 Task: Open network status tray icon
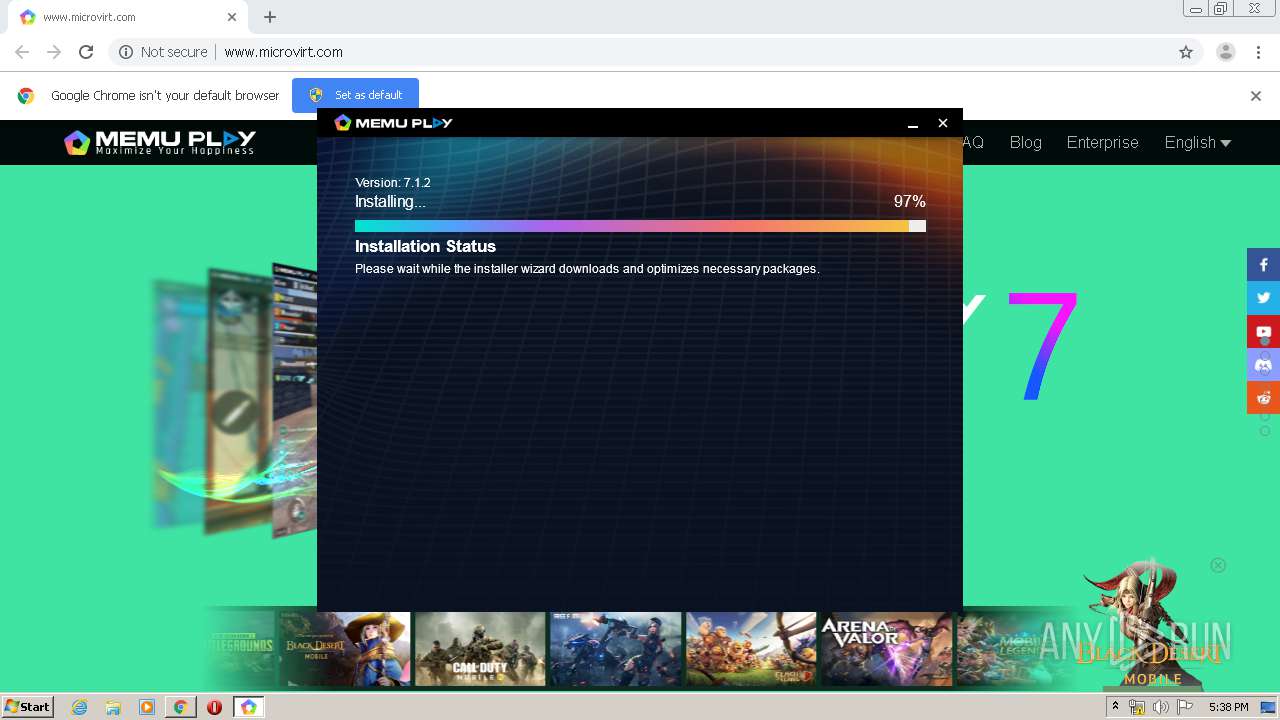(x=1137, y=707)
